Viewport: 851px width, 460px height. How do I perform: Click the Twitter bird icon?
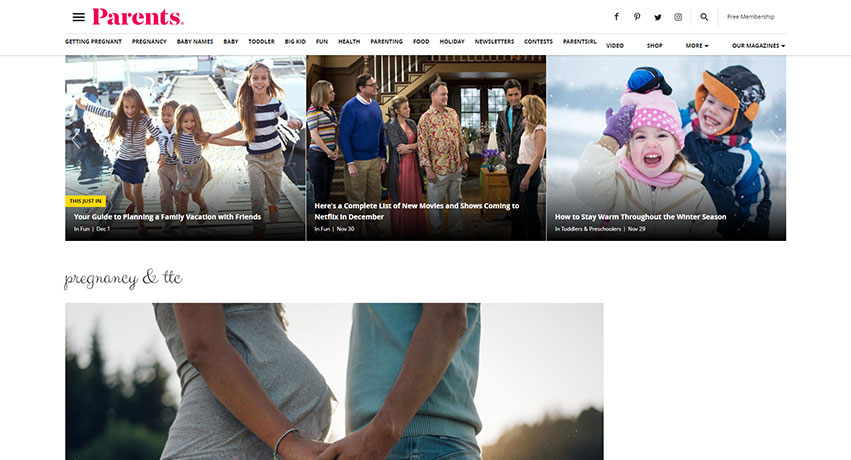coord(658,17)
